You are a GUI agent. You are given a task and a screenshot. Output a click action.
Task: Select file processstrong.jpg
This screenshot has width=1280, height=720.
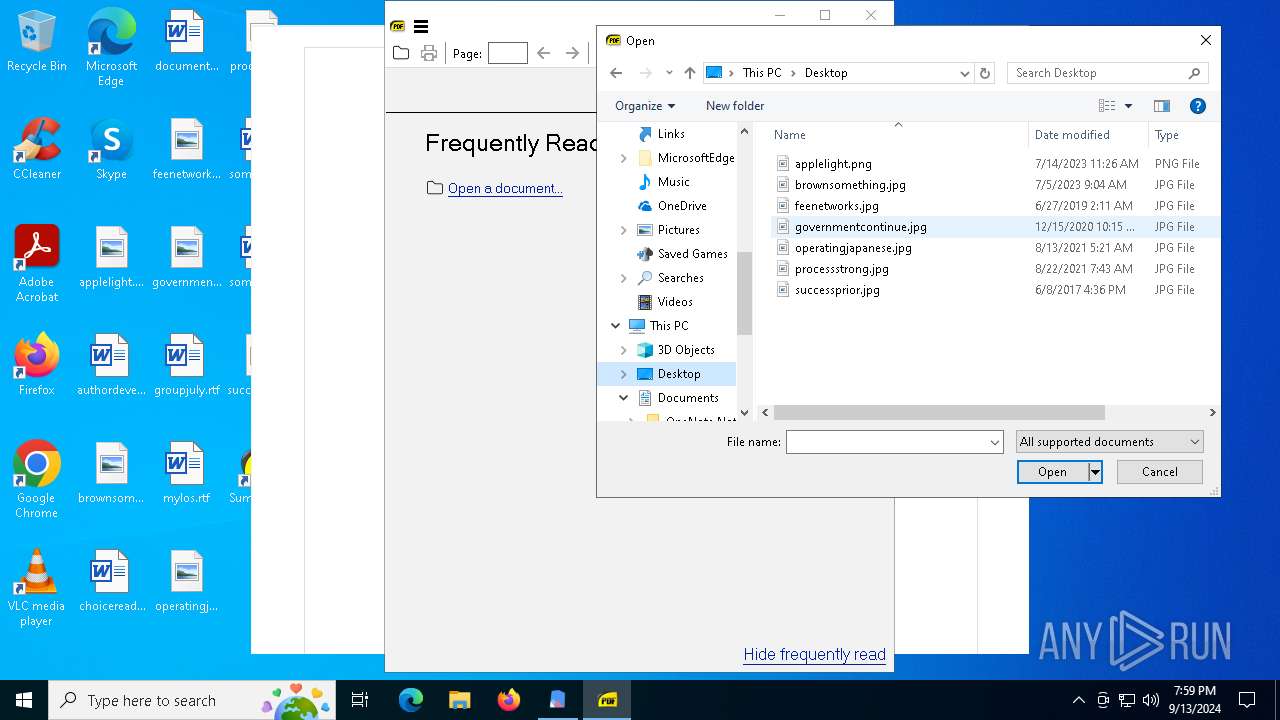tap(841, 269)
